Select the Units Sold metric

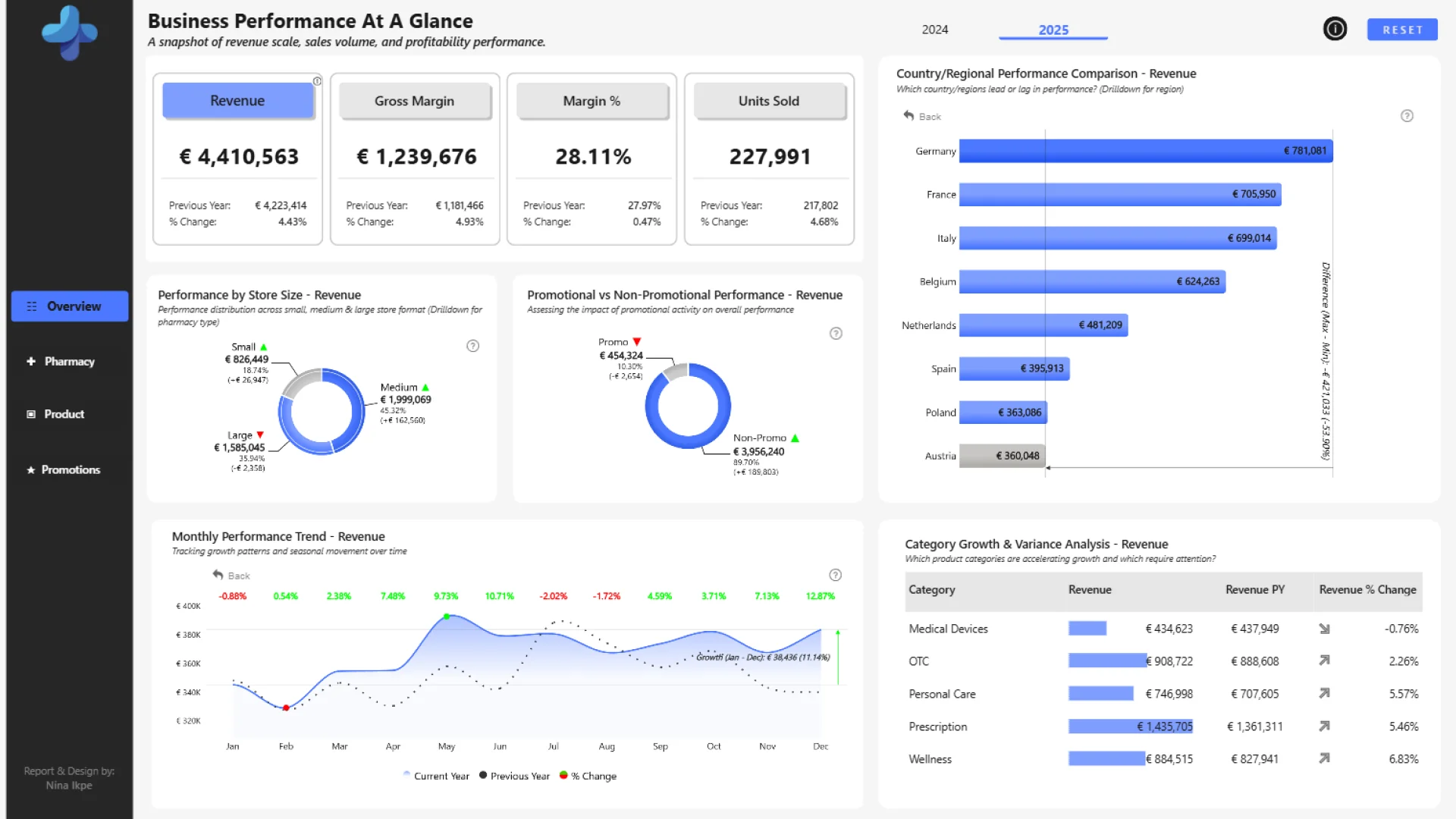click(768, 101)
